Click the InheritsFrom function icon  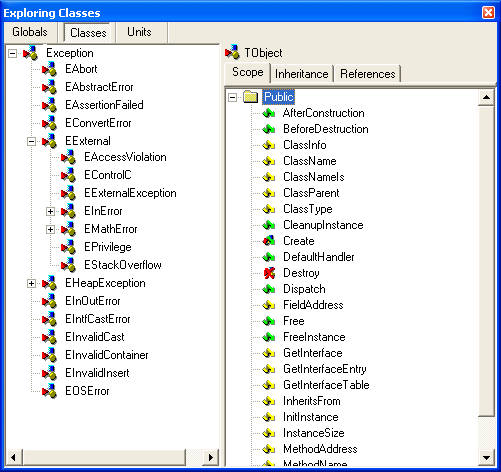[269, 401]
